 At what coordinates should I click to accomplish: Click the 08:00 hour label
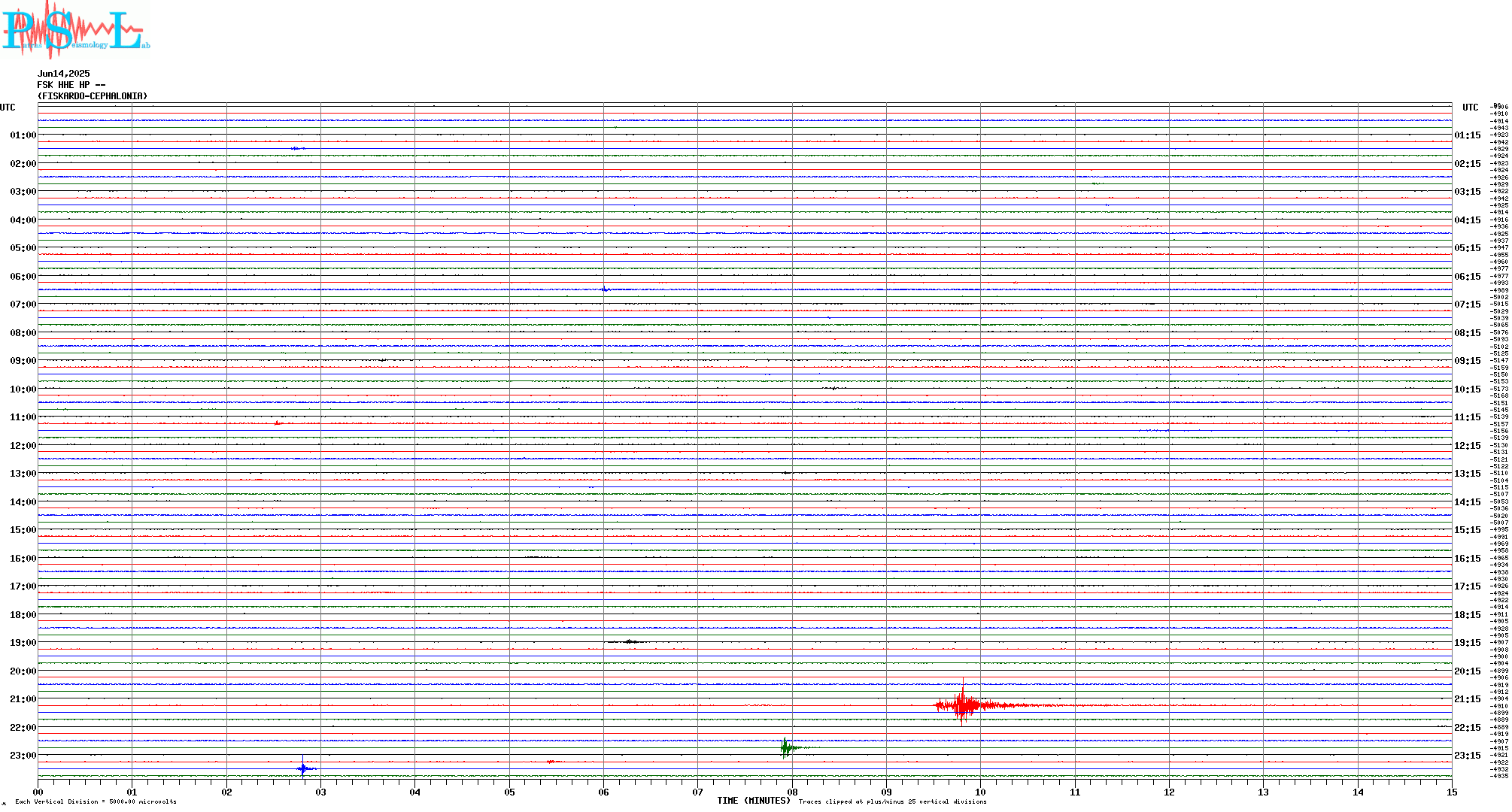click(x=23, y=333)
